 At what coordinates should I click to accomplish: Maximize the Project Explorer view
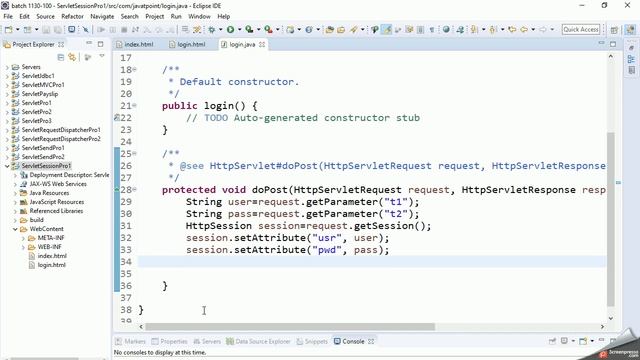[100, 44]
